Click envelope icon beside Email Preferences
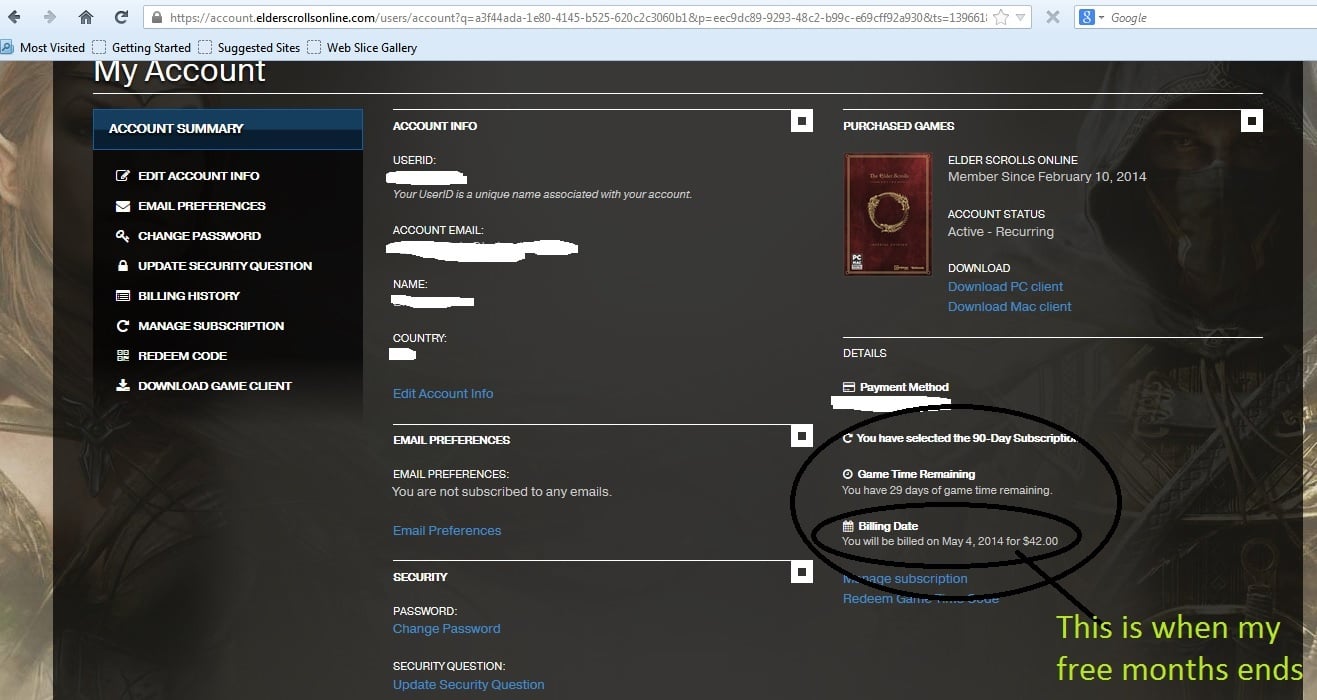The width and height of the screenshot is (1317, 700). tap(123, 206)
